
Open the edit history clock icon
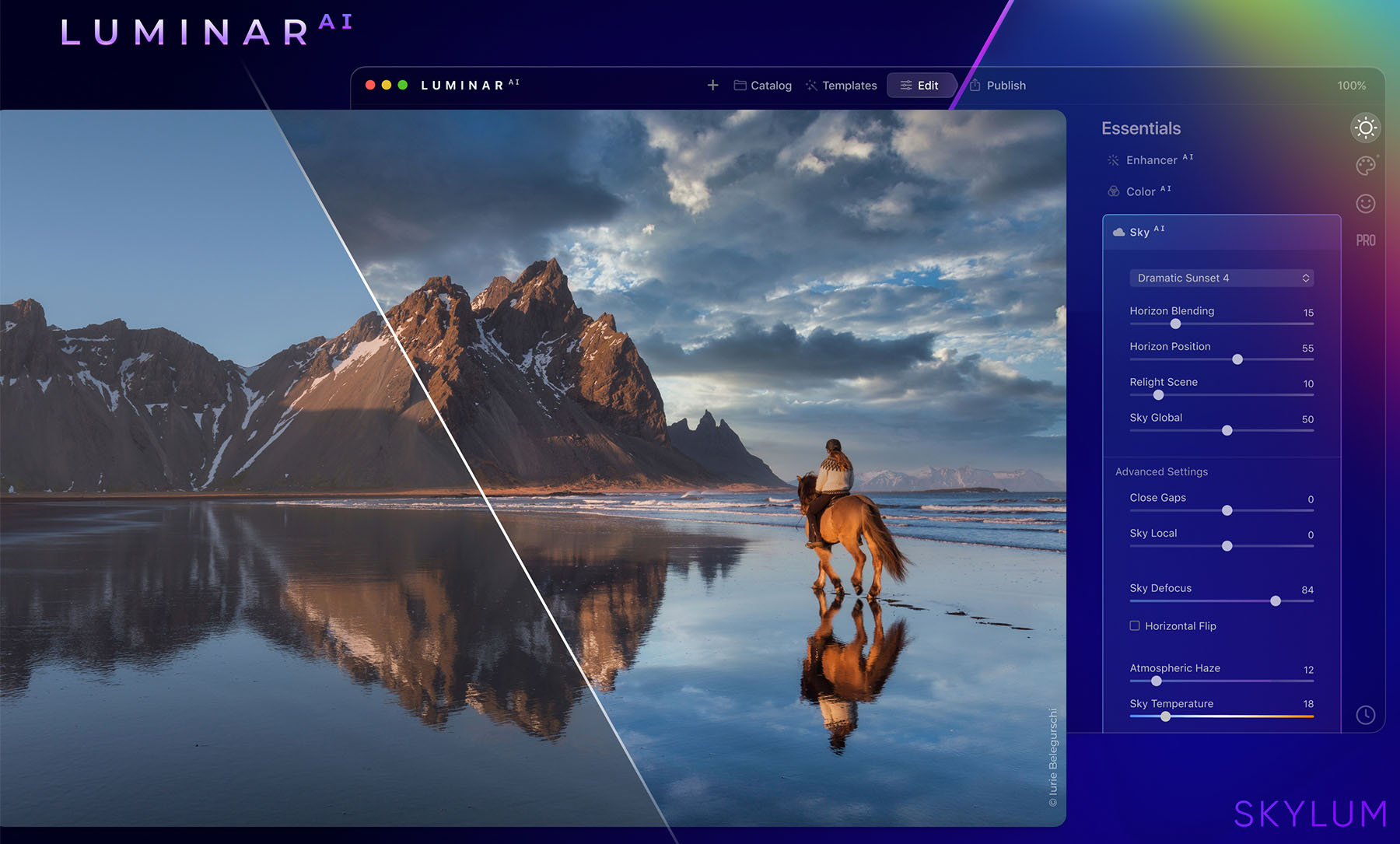point(1365,713)
